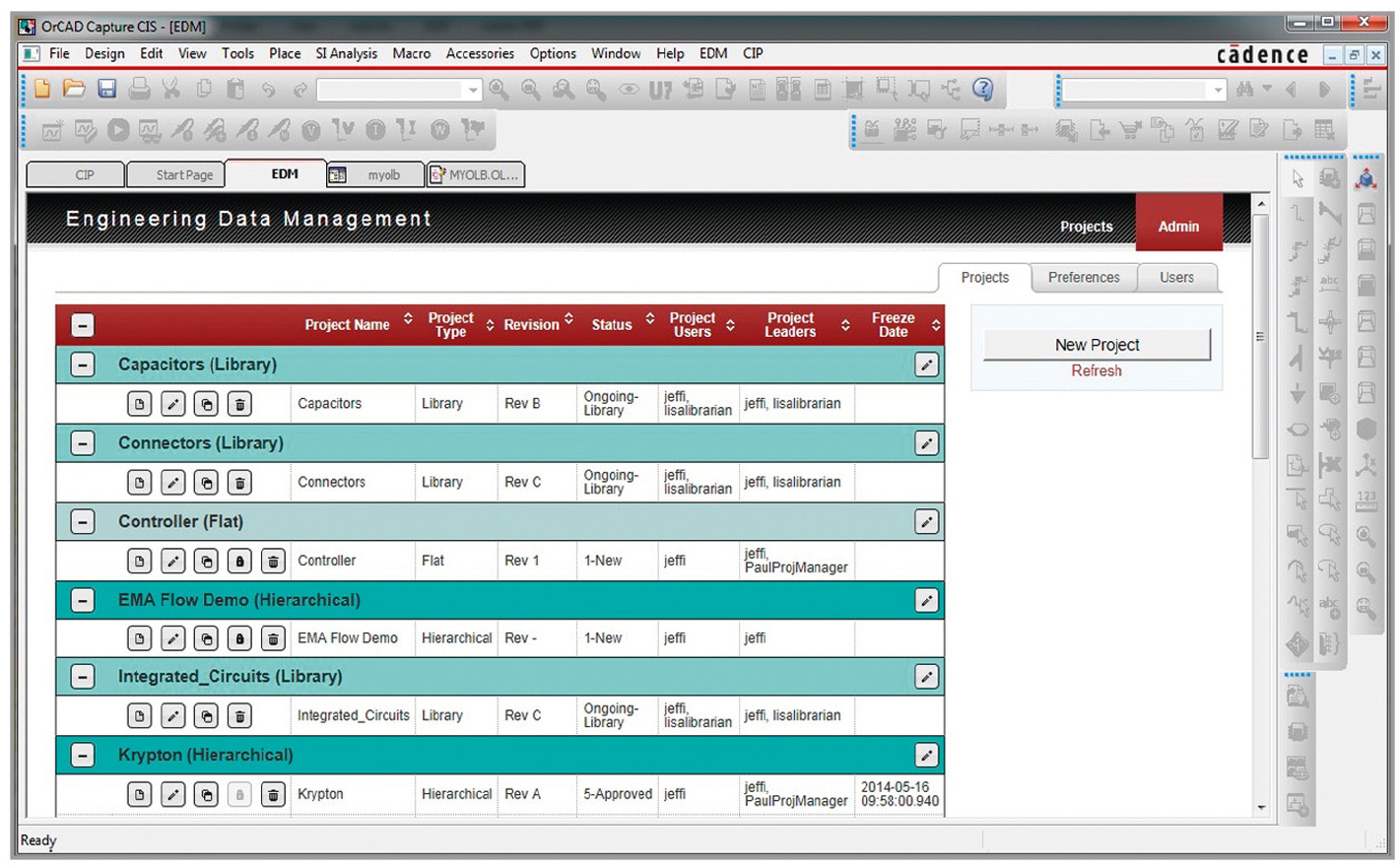Delete the Capacitors project with trash icon
This screenshot has width=1400, height=866.
(239, 404)
